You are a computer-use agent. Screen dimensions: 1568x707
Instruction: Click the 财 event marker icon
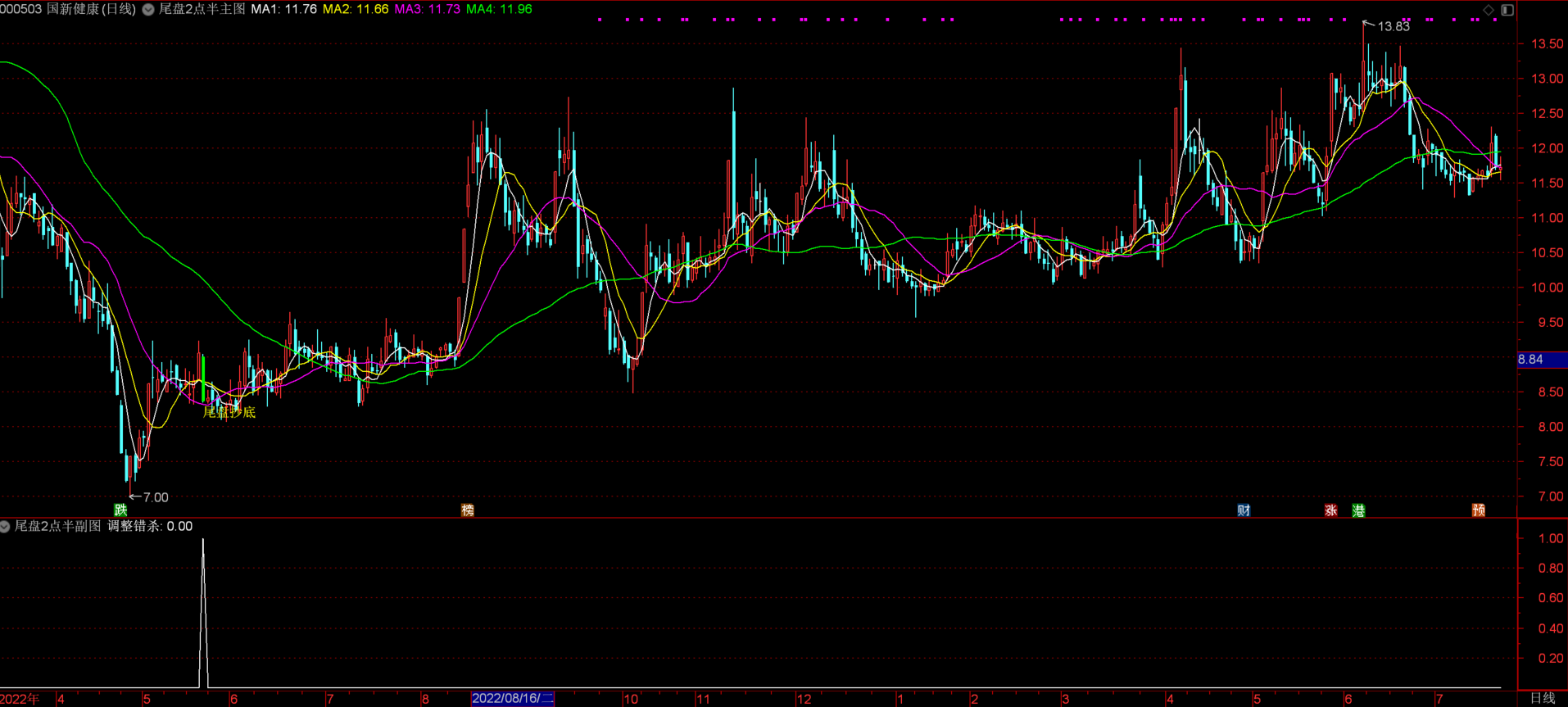1244,510
